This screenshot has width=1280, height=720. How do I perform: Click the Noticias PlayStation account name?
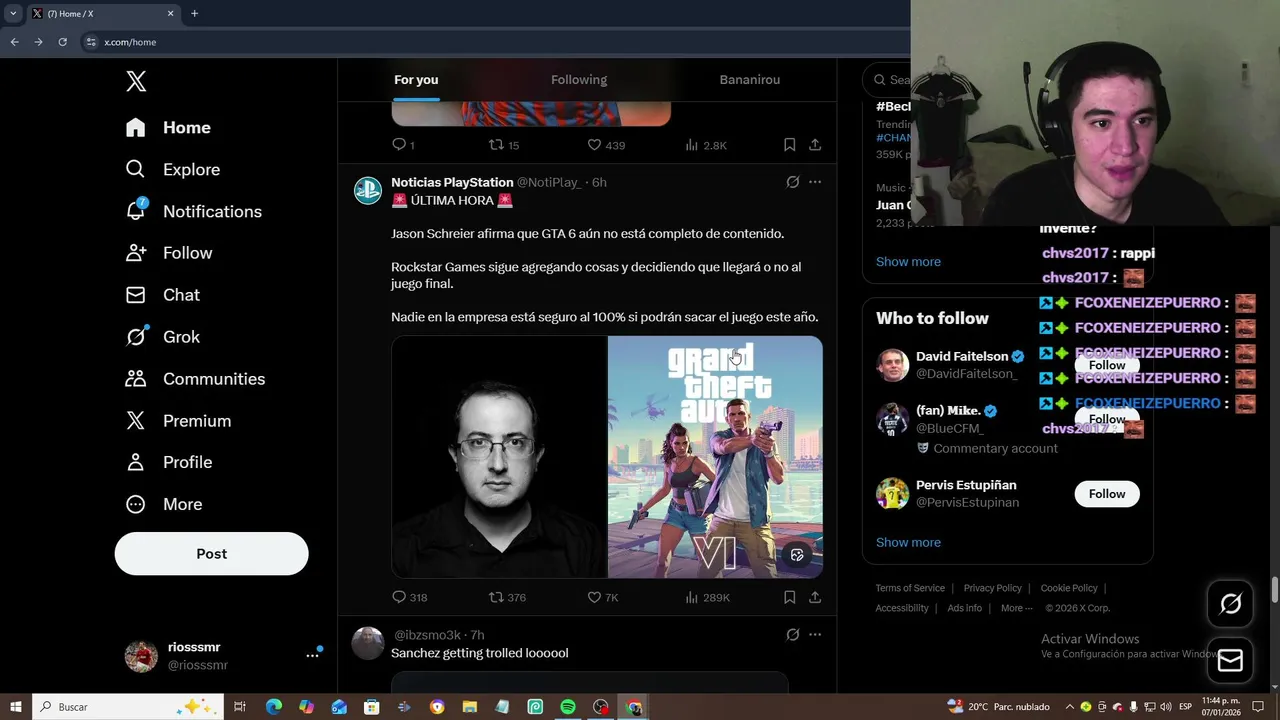point(452,182)
